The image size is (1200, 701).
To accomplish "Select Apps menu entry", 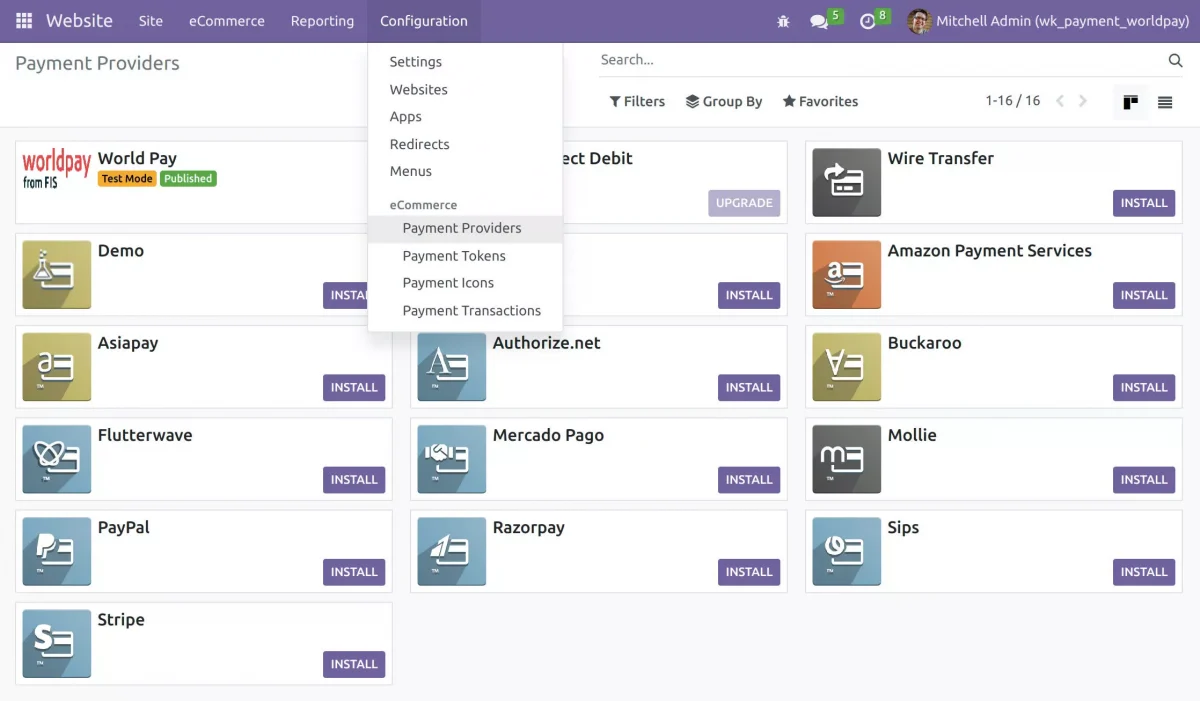I will click(x=465, y=117).
